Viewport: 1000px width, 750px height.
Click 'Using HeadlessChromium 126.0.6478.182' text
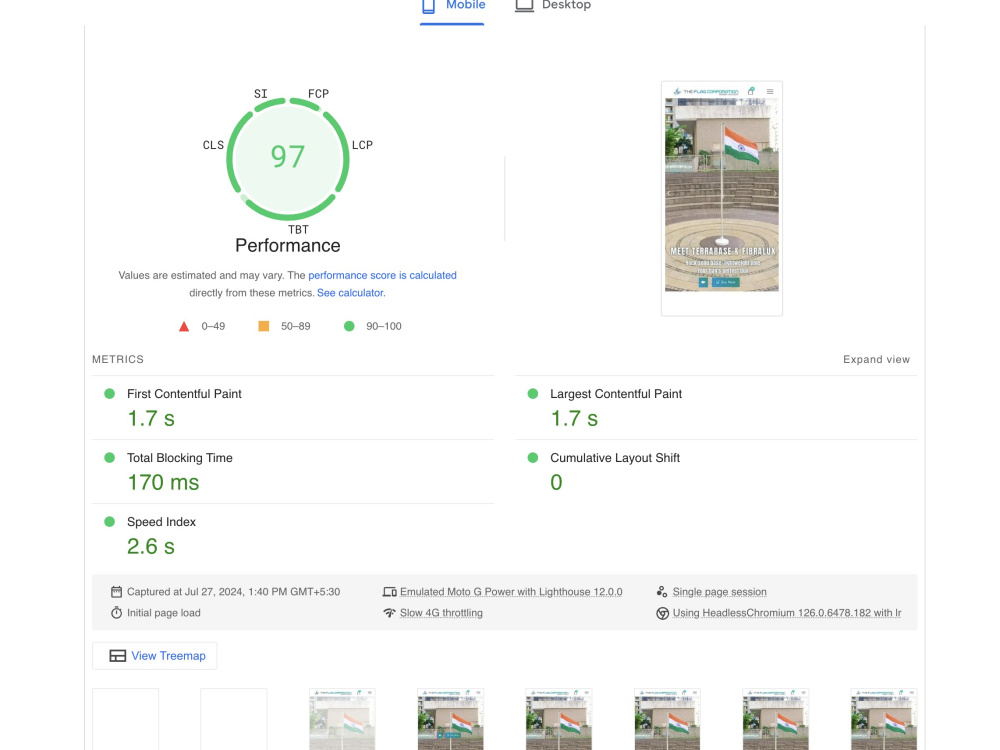pyautogui.click(x=786, y=613)
